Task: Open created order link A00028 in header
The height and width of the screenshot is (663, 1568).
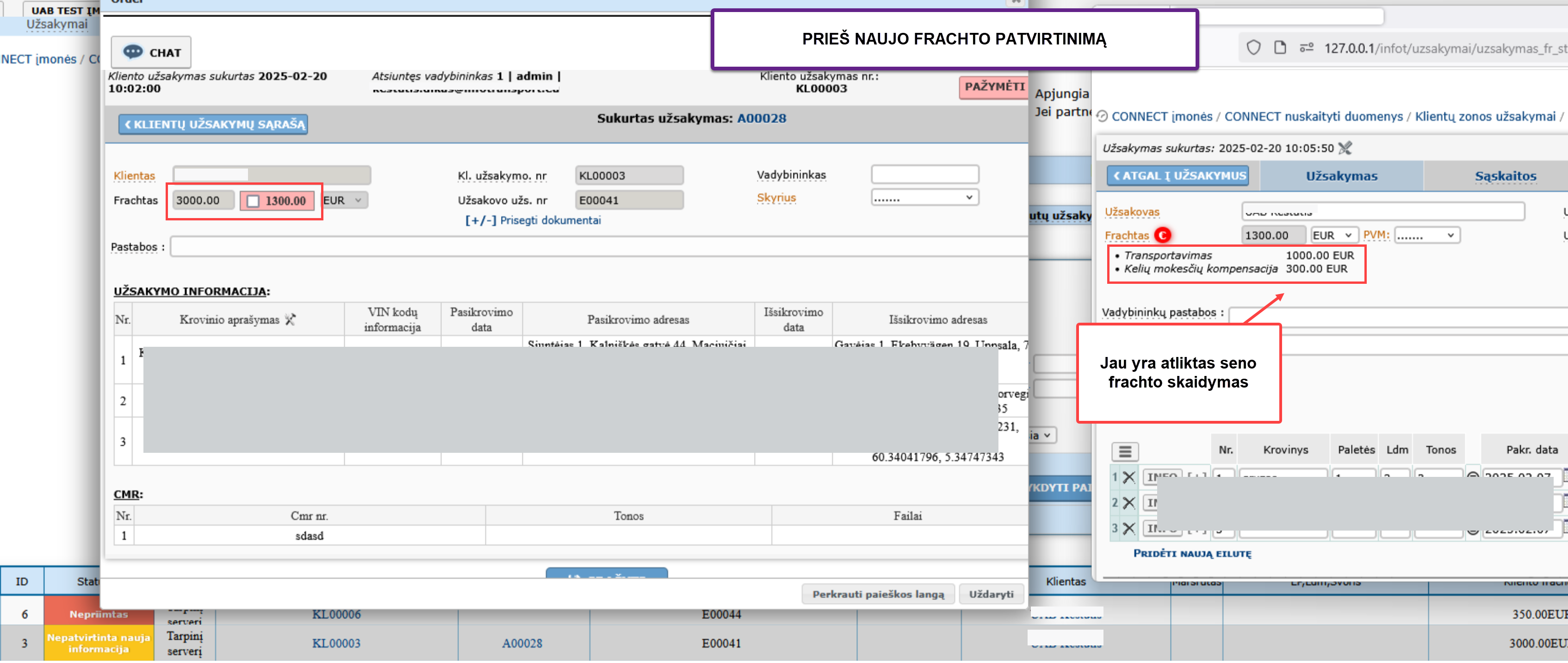Action: [761, 118]
